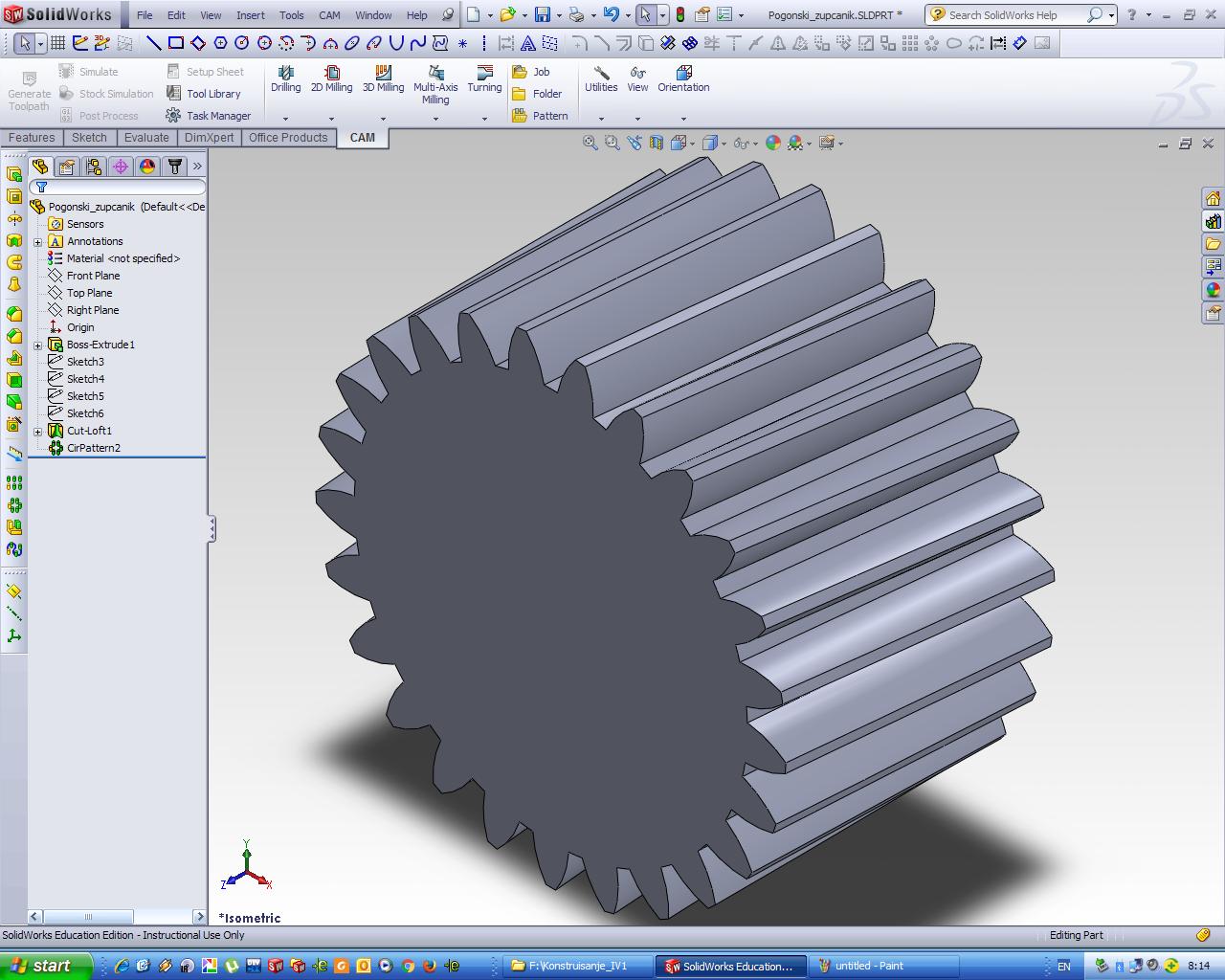Image resolution: width=1225 pixels, height=980 pixels.
Task: Click the Section View icon
Action: (x=657, y=143)
